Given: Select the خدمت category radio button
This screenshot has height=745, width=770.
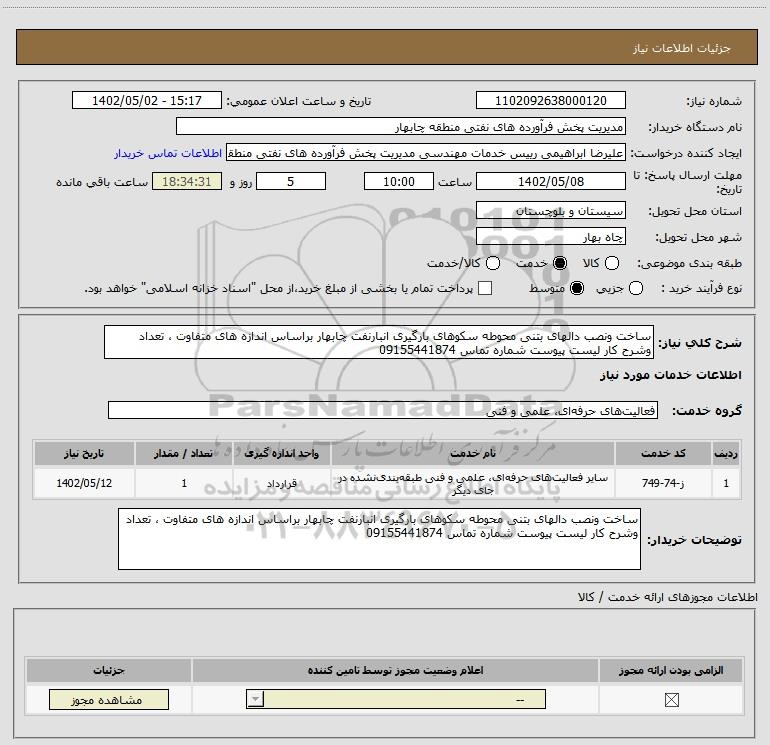Looking at the screenshot, I should point(560,263).
